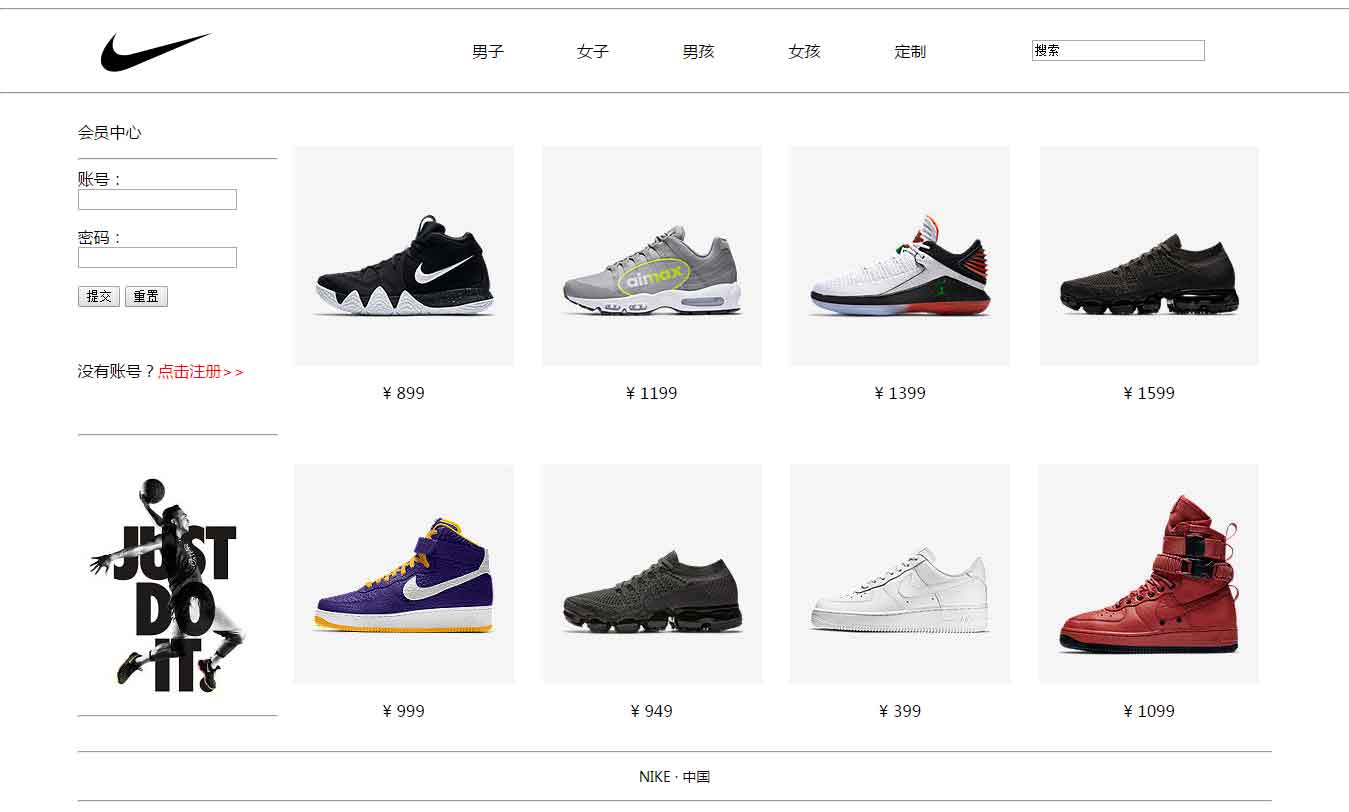Focus the 搜索 search box
Image resolution: width=1349 pixels, height=812 pixels.
[x=1118, y=51]
